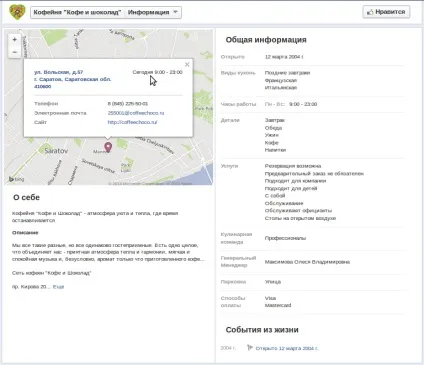This screenshot has width=424, height=365.
Task: Open the event link Открыто 12 марта 2004 г.
Action: [x=287, y=348]
